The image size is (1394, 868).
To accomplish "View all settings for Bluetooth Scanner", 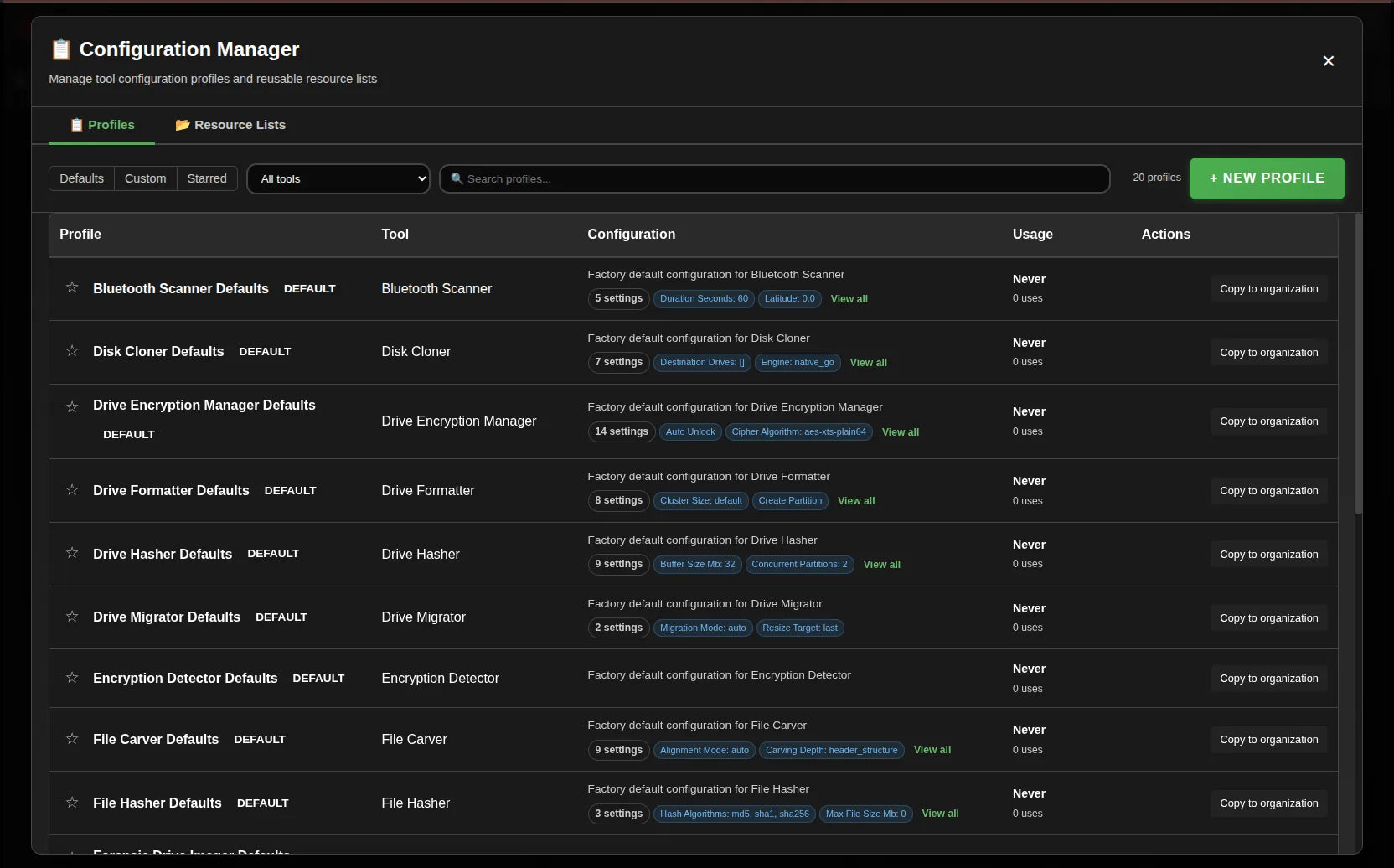I will pos(849,299).
